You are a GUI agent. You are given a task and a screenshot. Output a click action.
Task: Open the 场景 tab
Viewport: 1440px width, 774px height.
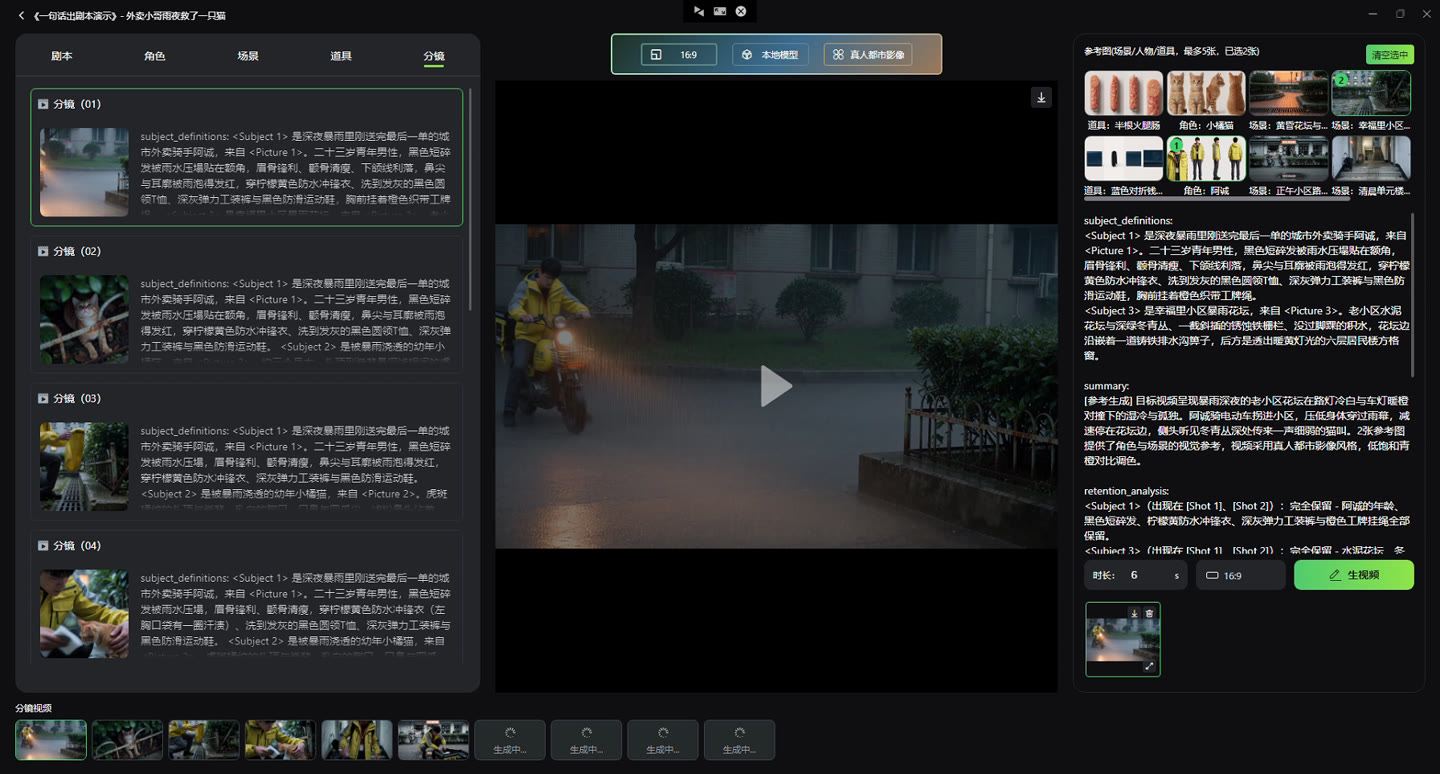coord(248,56)
